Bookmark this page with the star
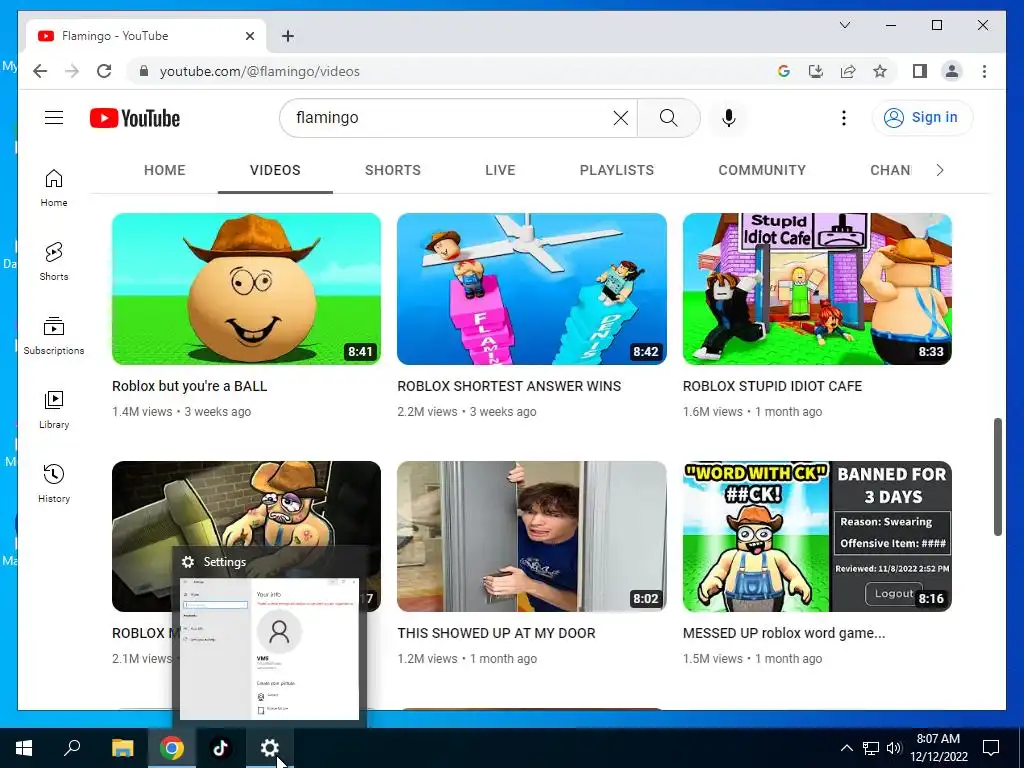The height and width of the screenshot is (768, 1024). (880, 71)
